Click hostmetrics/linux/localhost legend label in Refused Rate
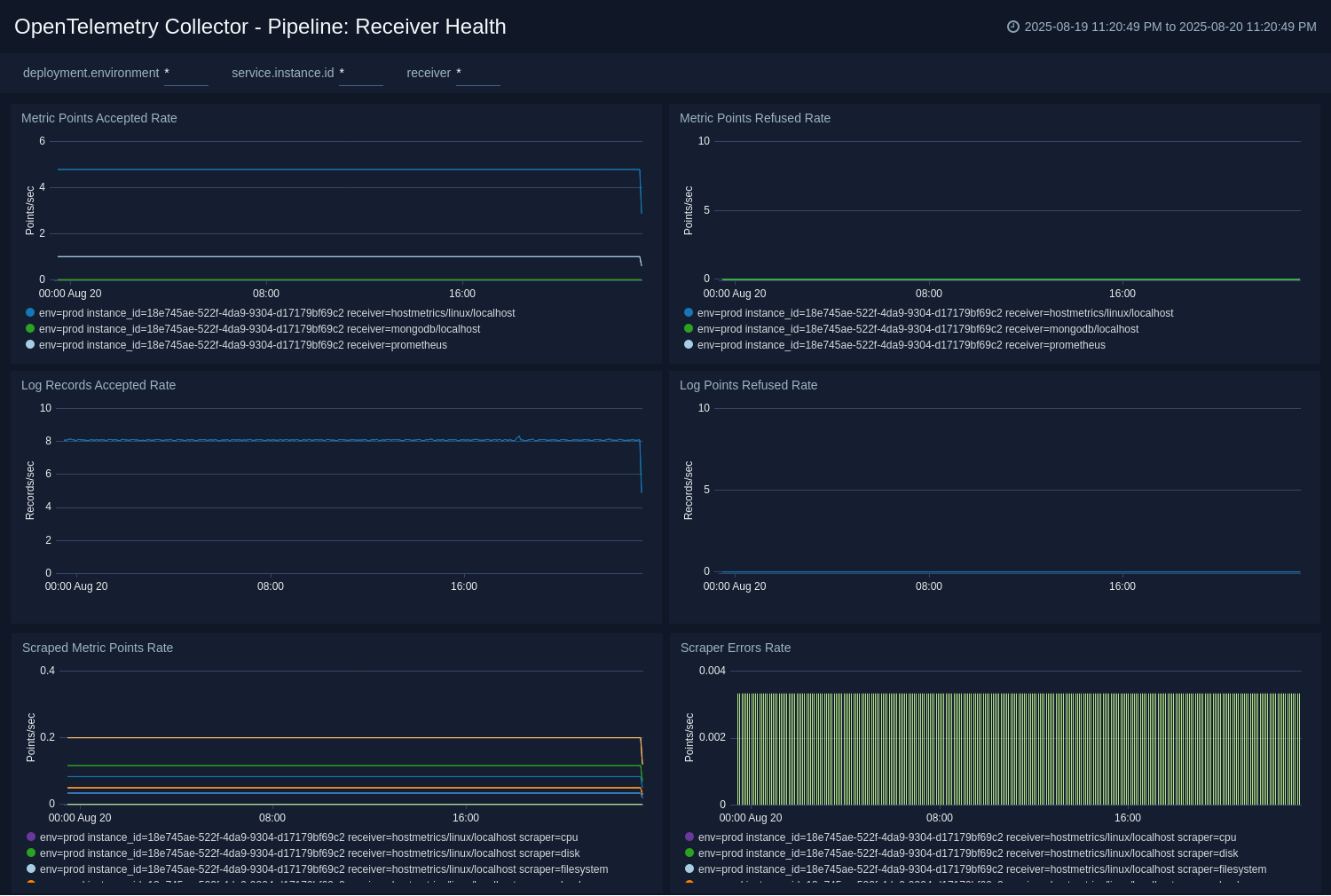The height and width of the screenshot is (896, 1331). [935, 313]
